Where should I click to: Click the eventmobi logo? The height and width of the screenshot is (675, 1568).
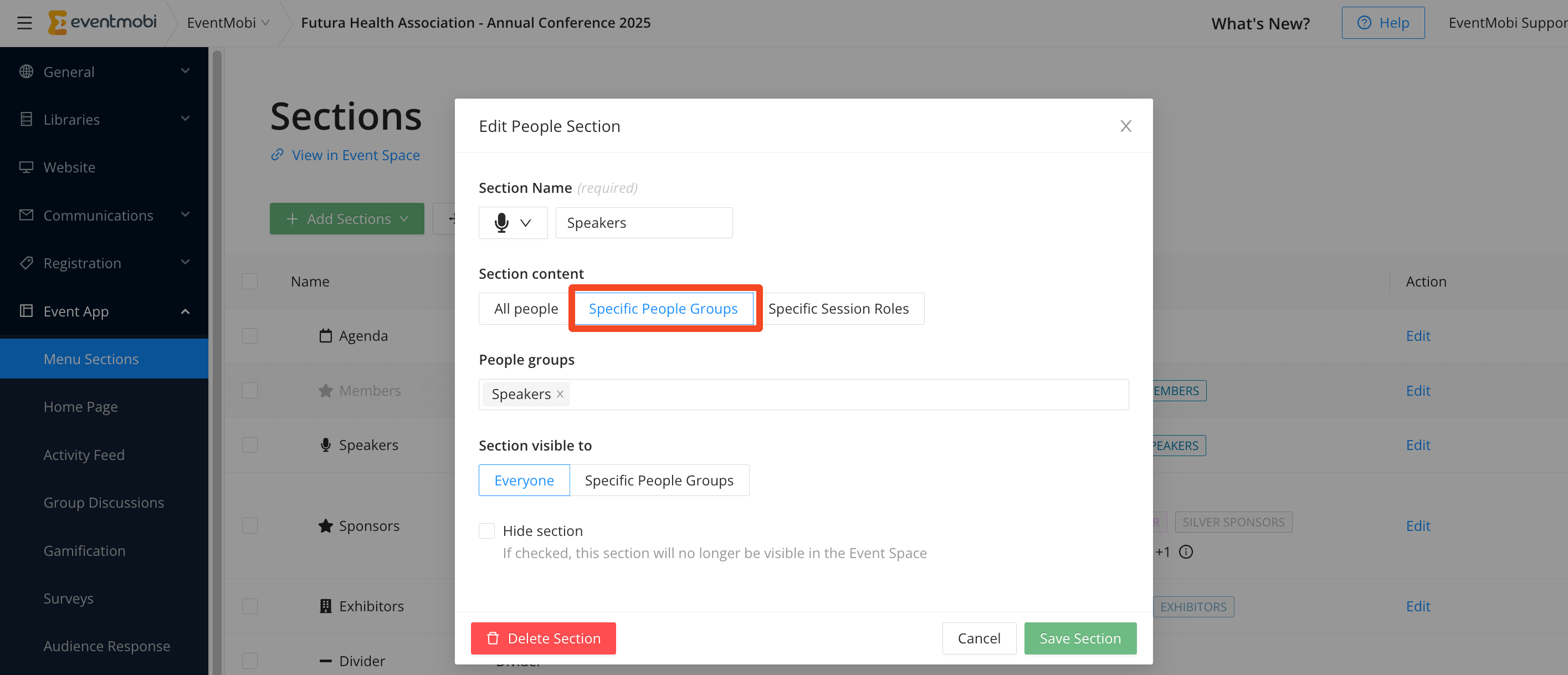[x=103, y=23]
